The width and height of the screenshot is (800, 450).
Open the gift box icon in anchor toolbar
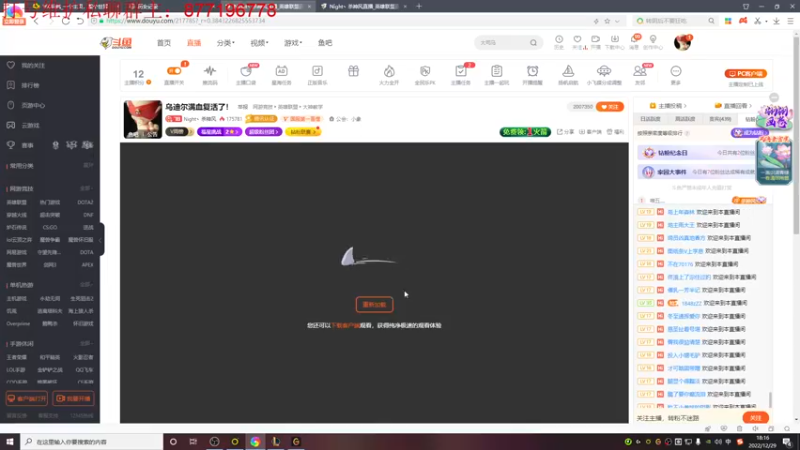(x=353, y=71)
